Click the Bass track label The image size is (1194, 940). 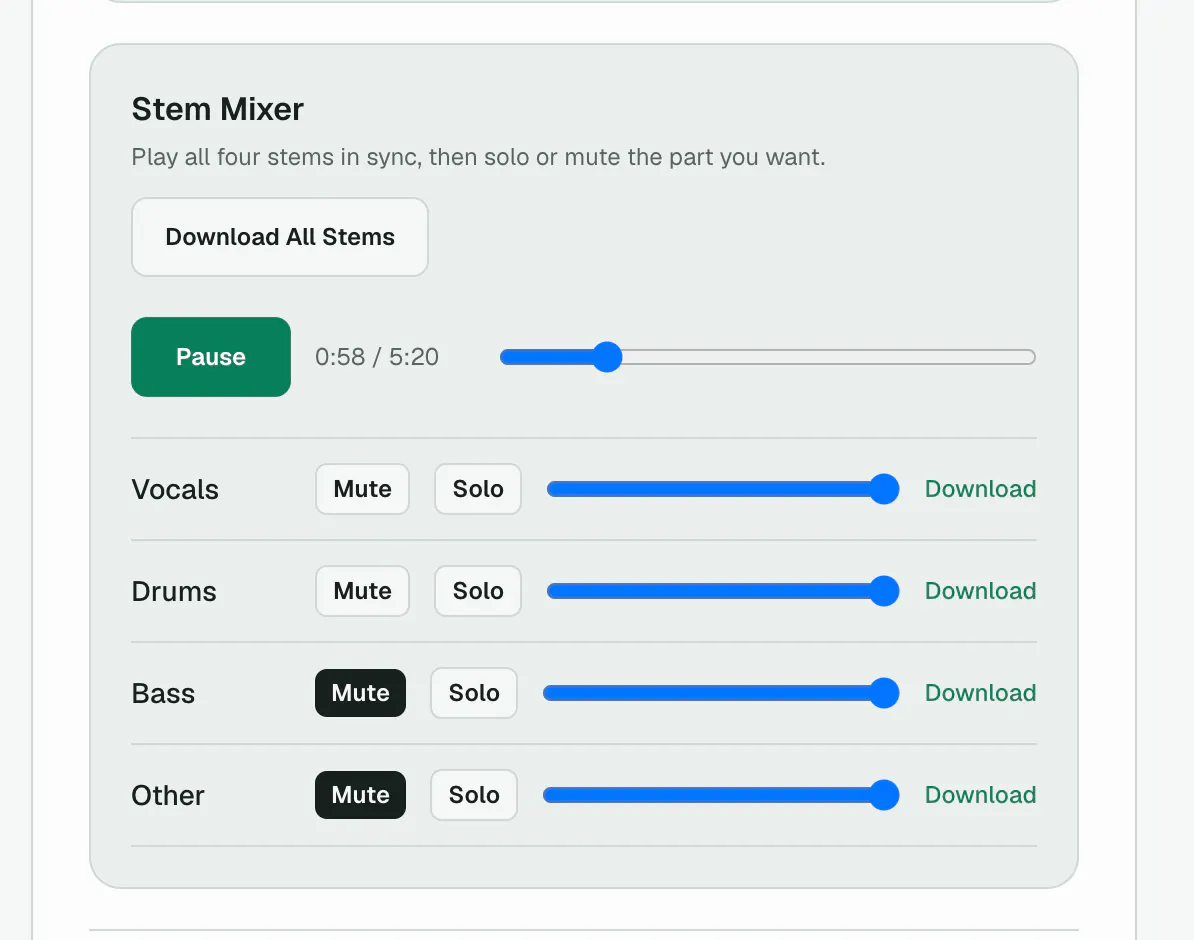tap(163, 693)
